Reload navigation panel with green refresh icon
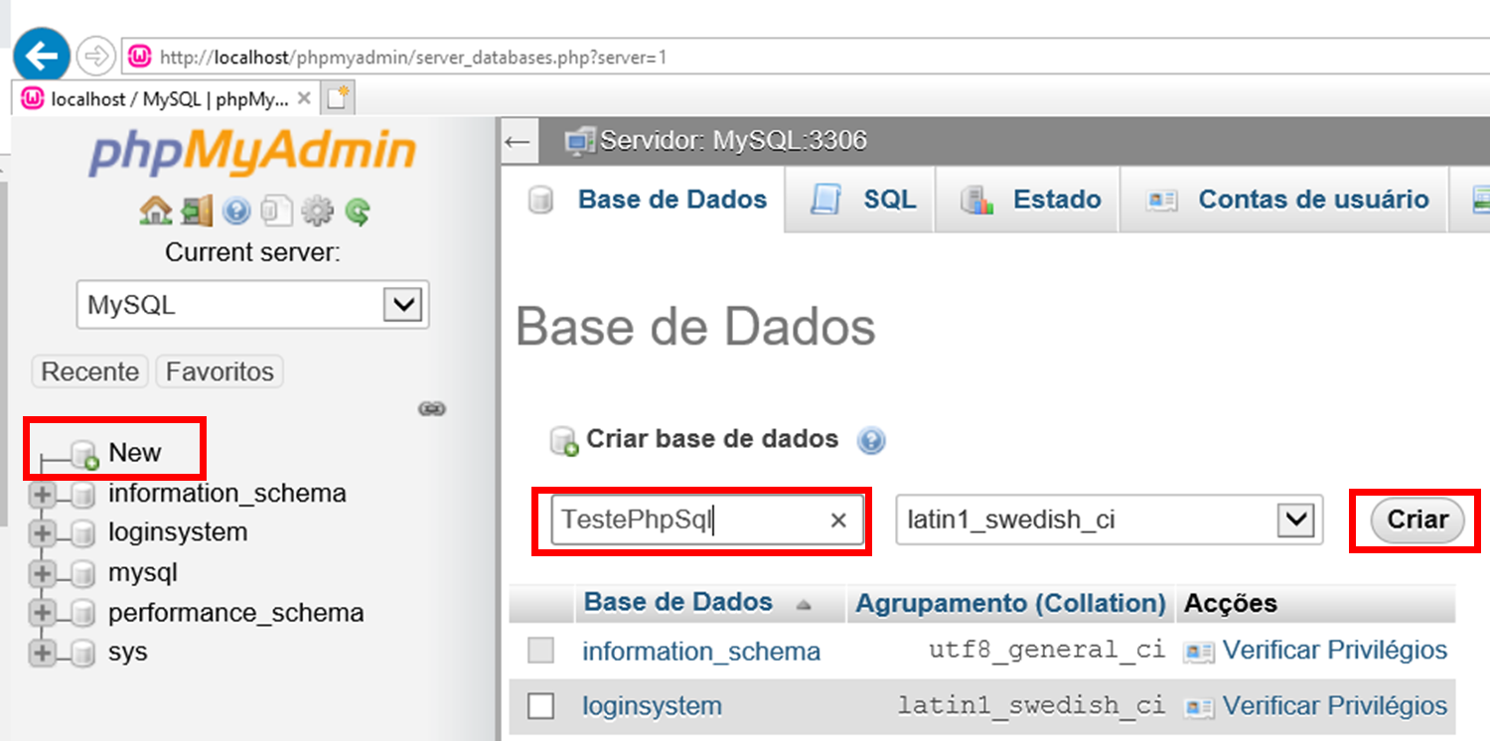This screenshot has height=741, width=1490. click(x=357, y=211)
